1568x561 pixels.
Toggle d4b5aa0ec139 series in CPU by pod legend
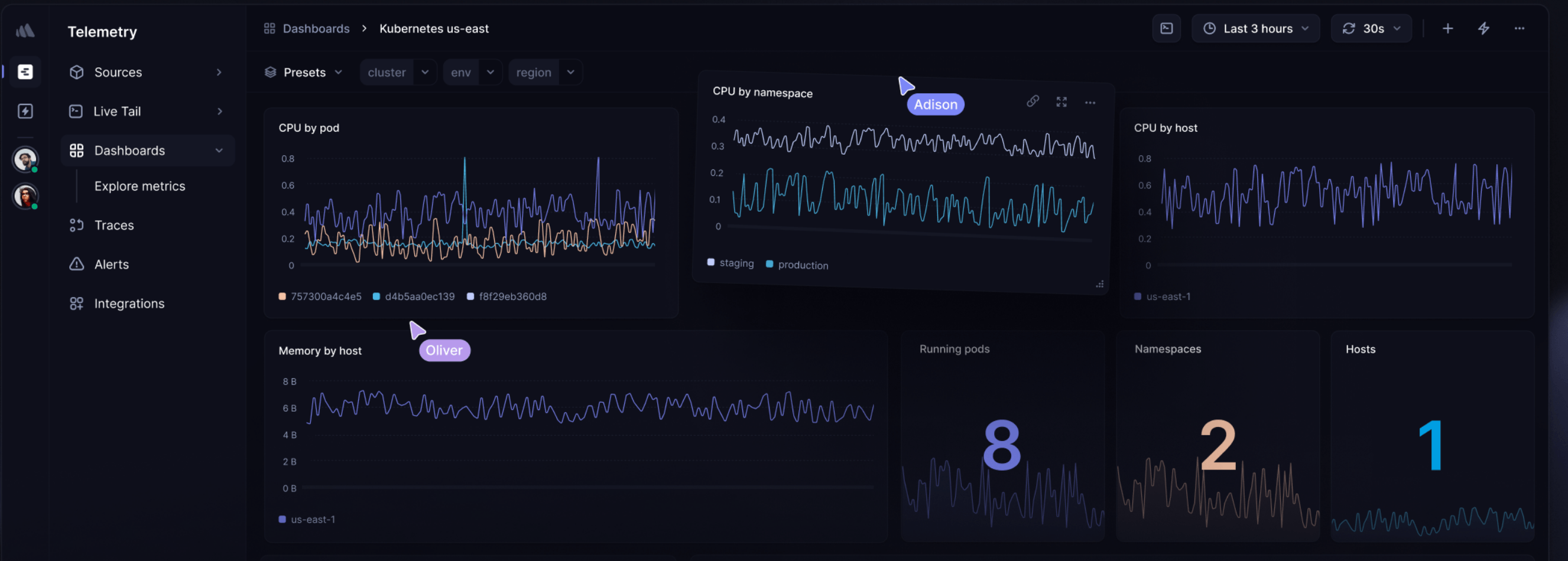(x=414, y=296)
